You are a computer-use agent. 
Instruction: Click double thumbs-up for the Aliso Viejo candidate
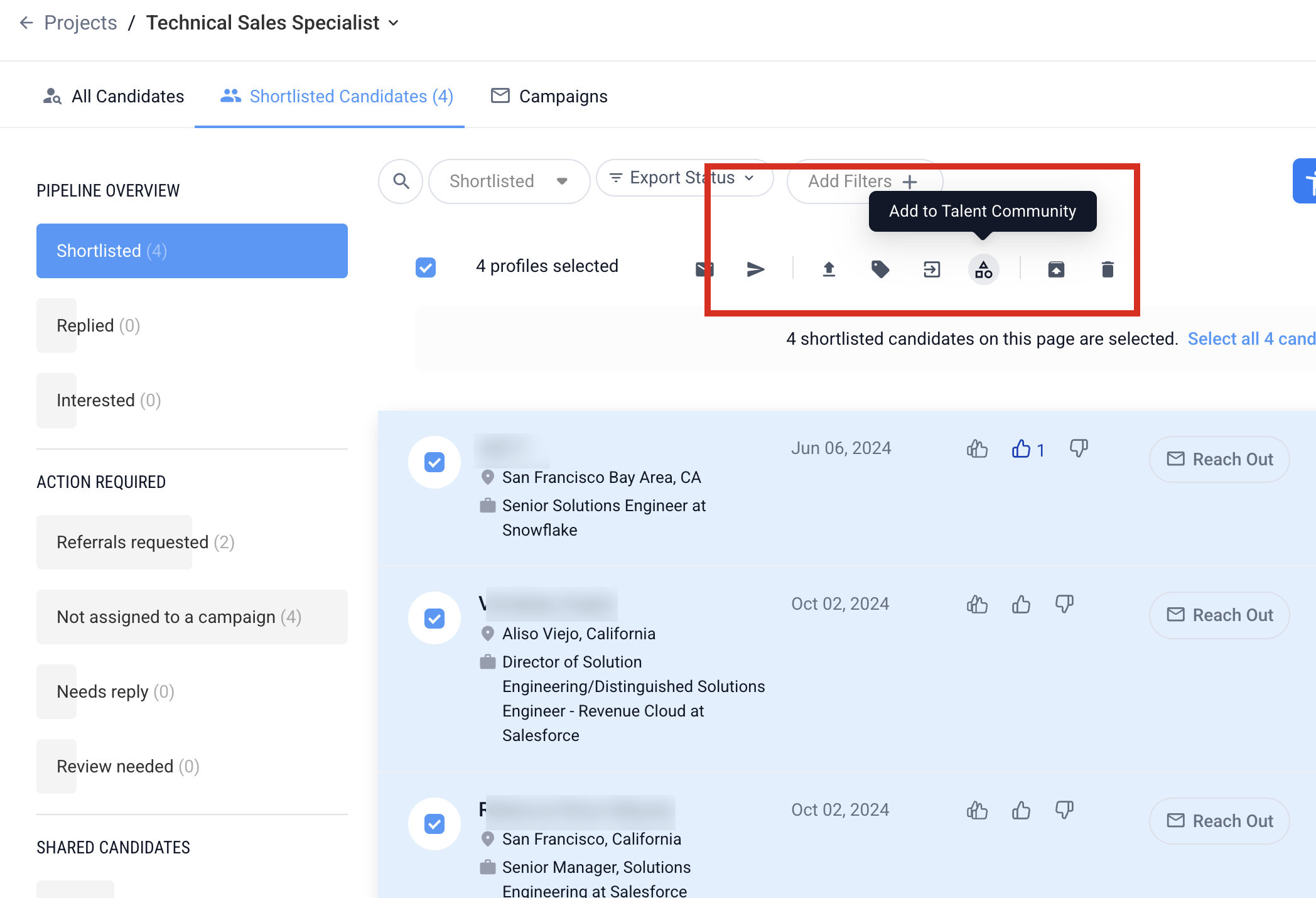click(x=977, y=604)
